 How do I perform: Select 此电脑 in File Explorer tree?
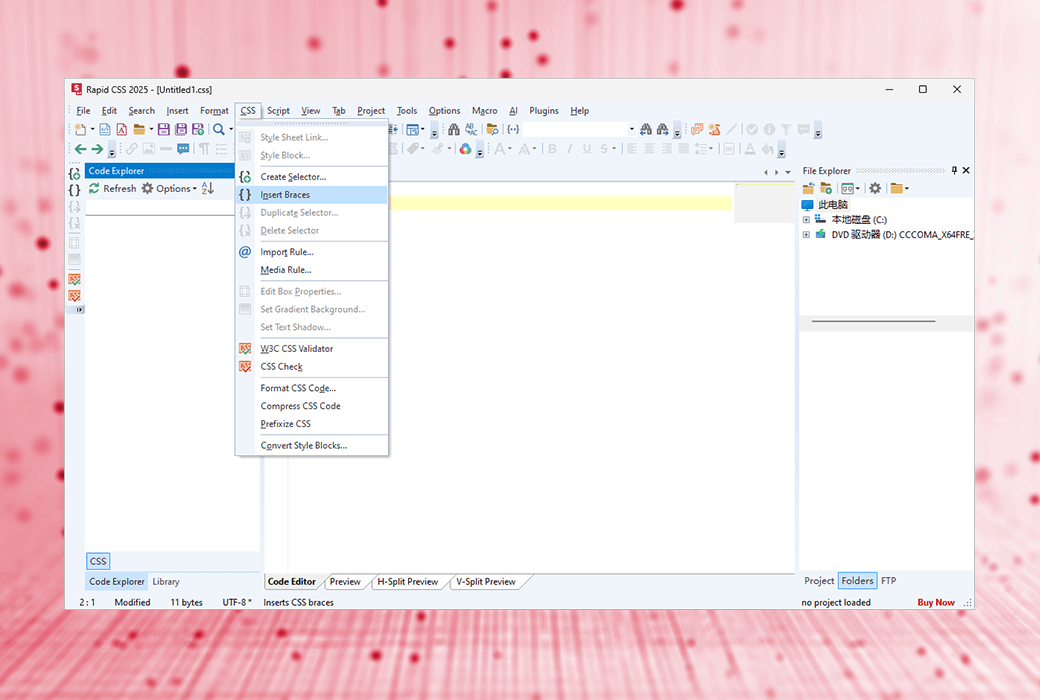tap(833, 204)
